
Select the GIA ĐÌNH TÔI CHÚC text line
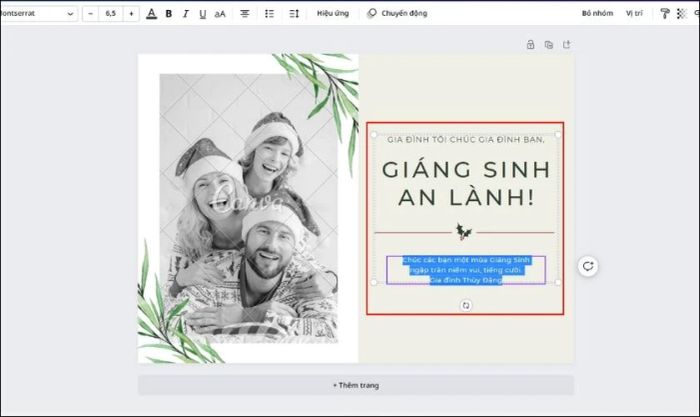click(466, 140)
